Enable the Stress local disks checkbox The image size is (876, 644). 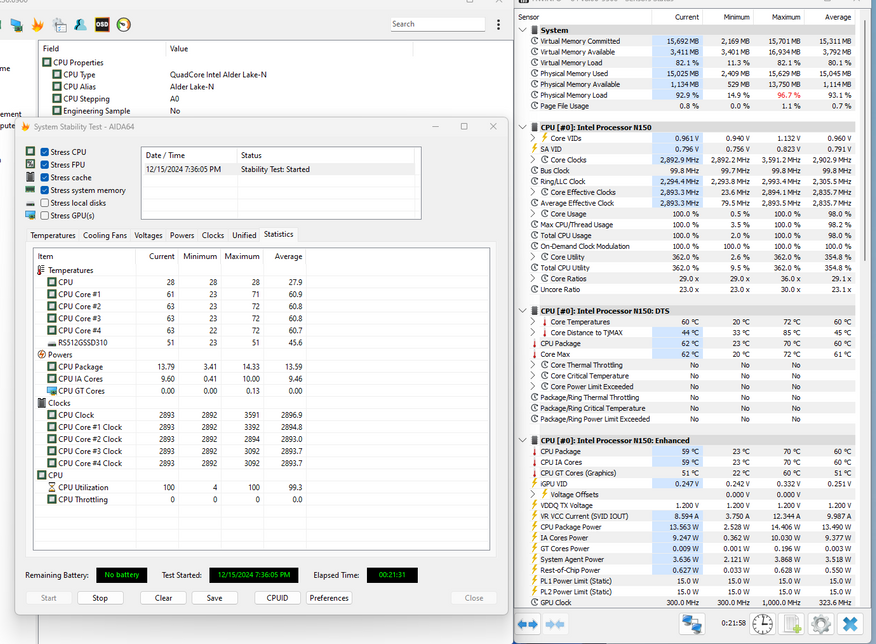45,203
